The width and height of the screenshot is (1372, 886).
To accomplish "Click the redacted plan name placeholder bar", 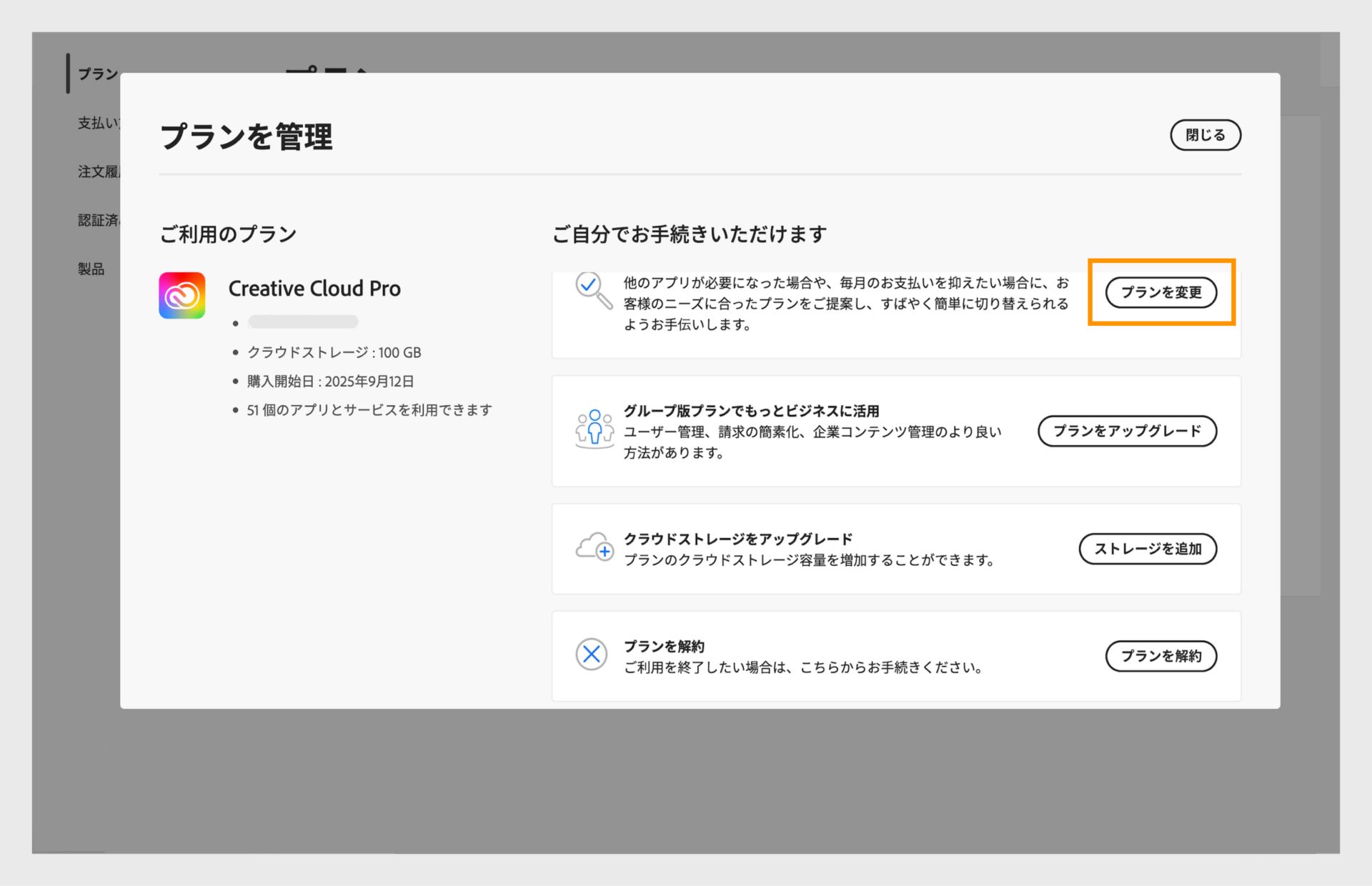I will [x=303, y=322].
